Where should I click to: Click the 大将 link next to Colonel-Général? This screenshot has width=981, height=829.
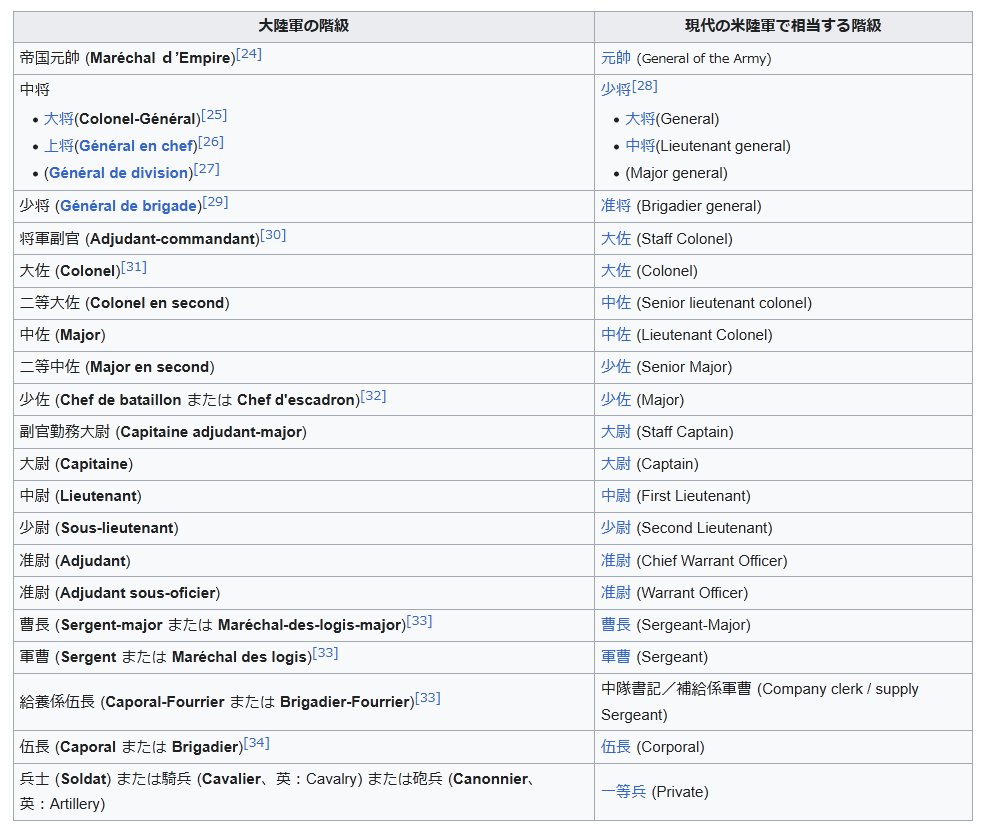[x=58, y=119]
